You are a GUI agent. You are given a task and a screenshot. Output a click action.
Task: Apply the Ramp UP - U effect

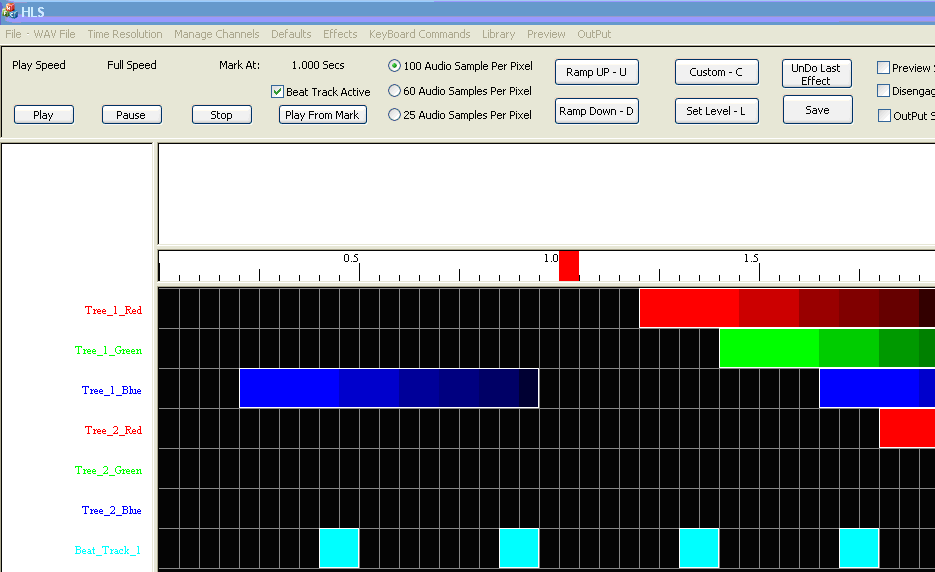[596, 72]
